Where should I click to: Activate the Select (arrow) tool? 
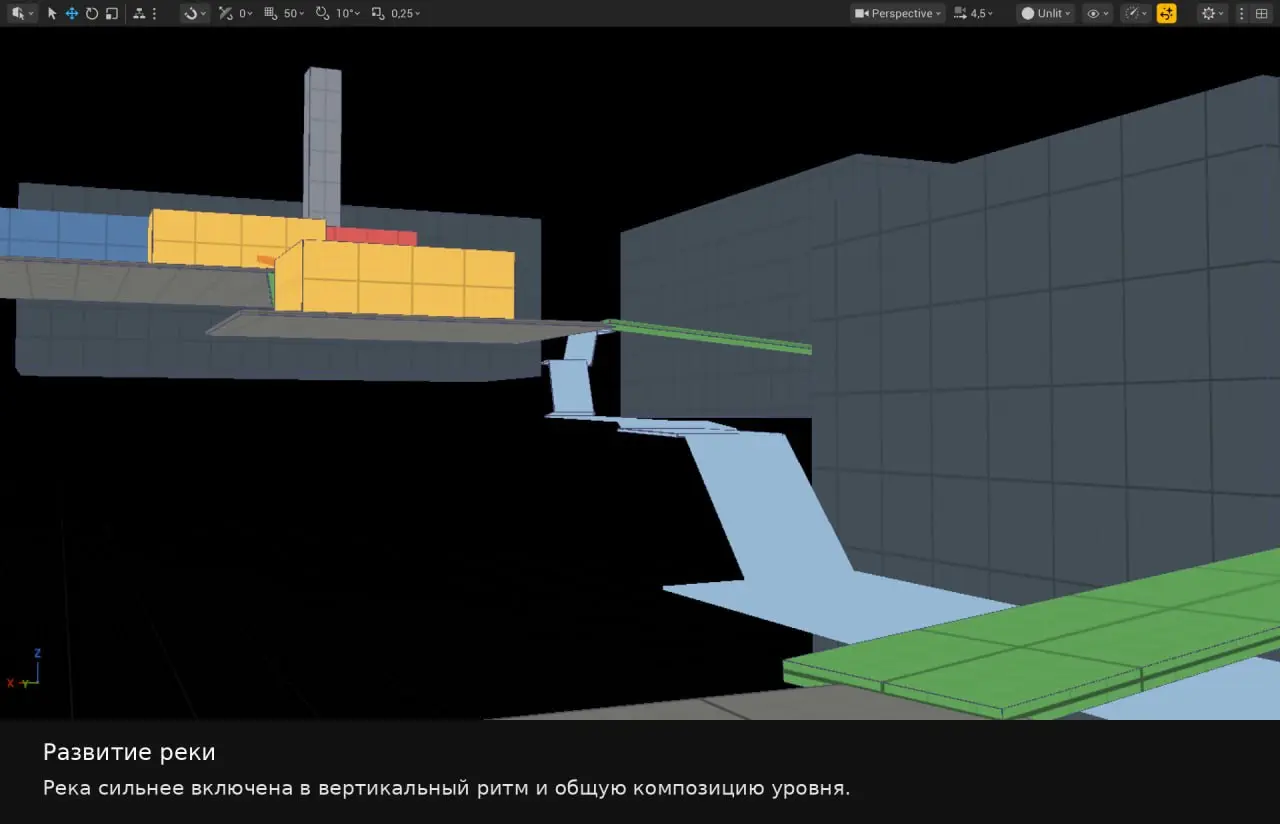pyautogui.click(x=52, y=13)
